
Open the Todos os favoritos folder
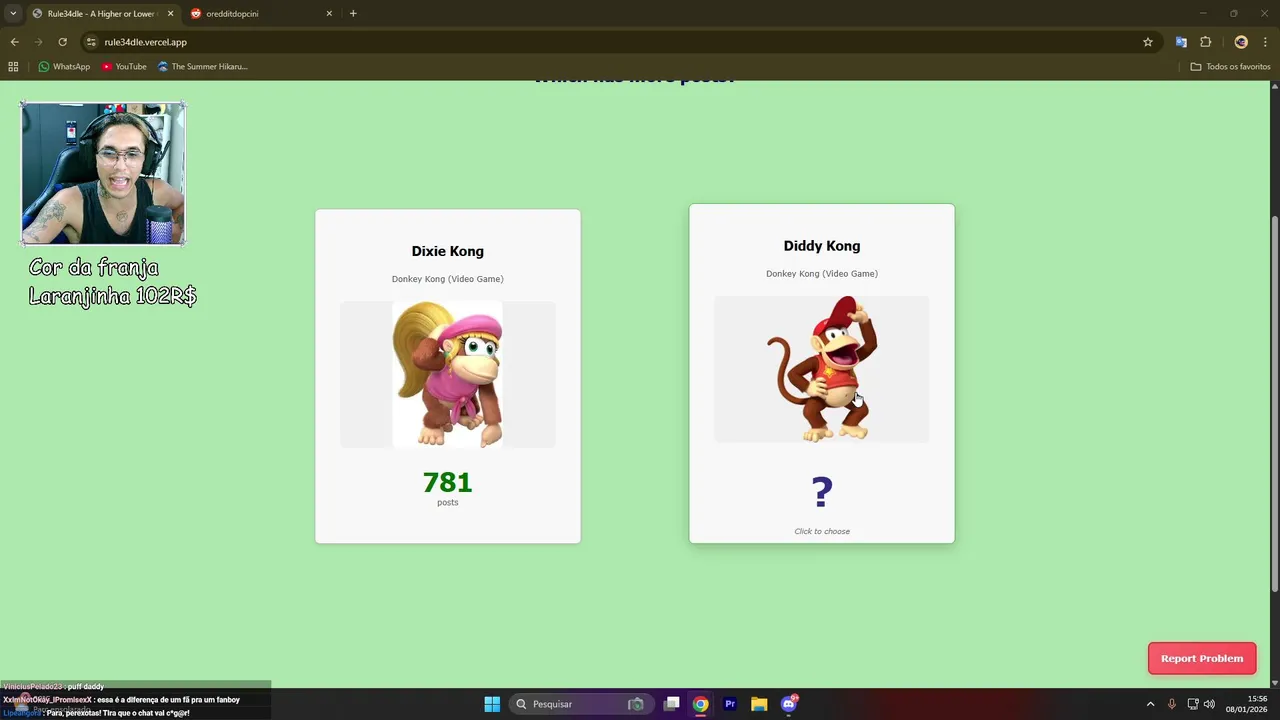pyautogui.click(x=1230, y=67)
